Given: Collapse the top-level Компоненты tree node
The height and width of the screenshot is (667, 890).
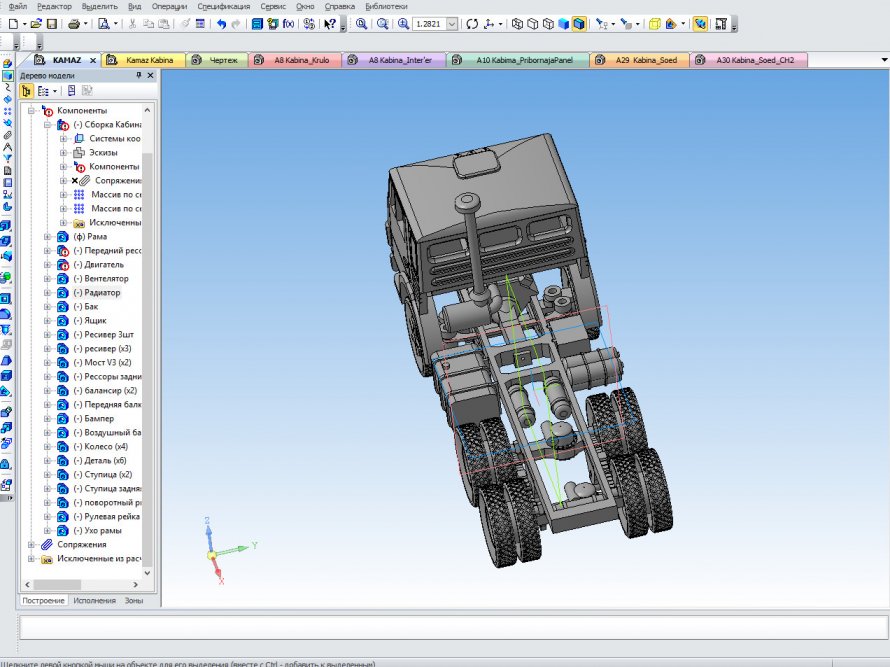Looking at the screenshot, I should [31, 111].
